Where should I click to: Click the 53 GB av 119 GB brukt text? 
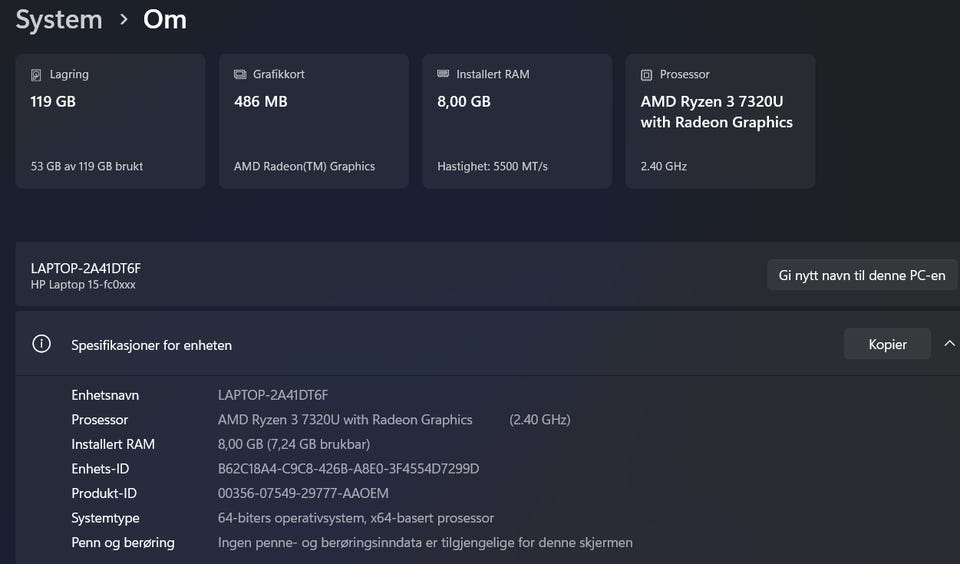(x=87, y=167)
